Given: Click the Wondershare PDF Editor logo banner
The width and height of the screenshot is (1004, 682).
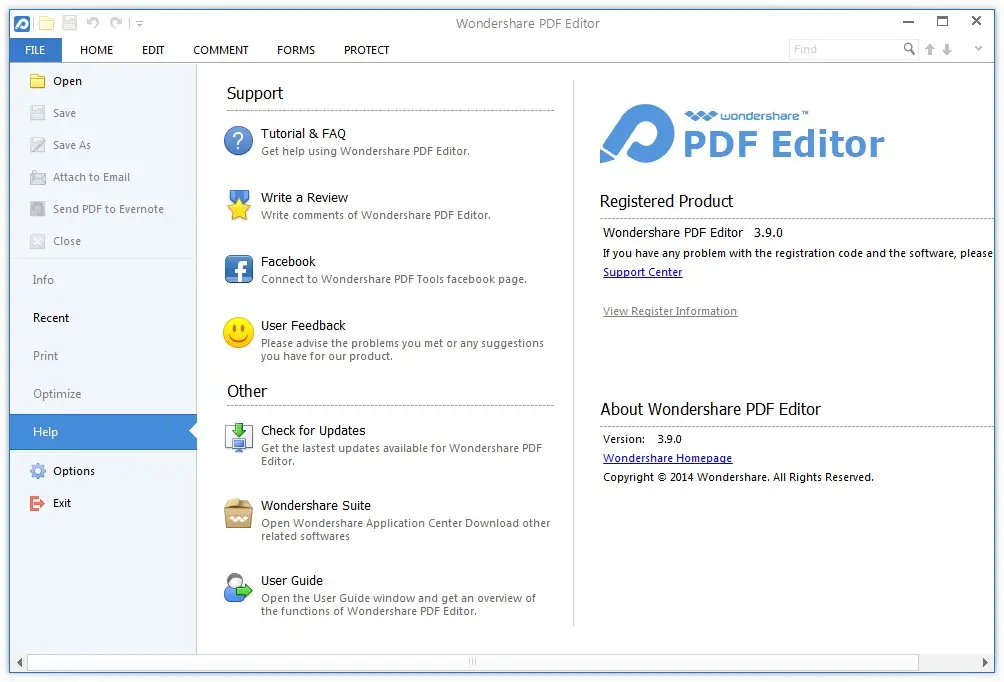Looking at the screenshot, I should 742,134.
